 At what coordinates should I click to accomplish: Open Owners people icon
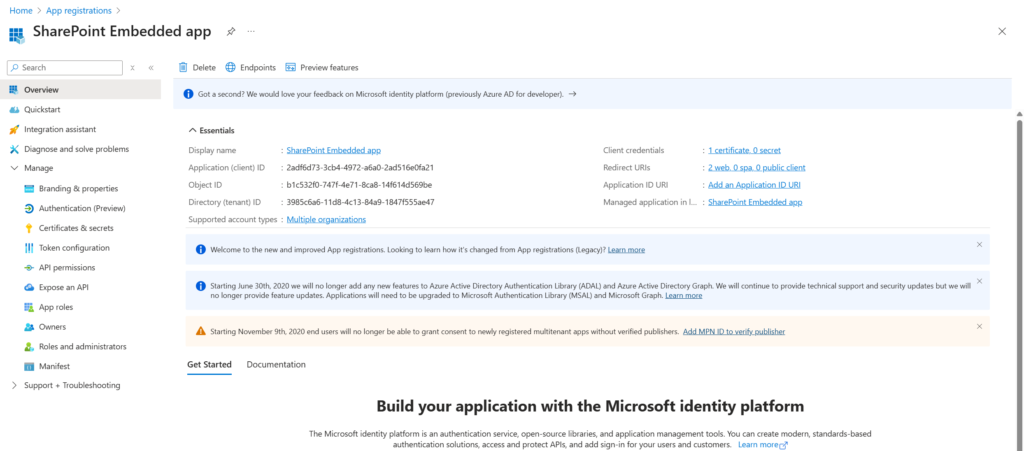pos(29,327)
